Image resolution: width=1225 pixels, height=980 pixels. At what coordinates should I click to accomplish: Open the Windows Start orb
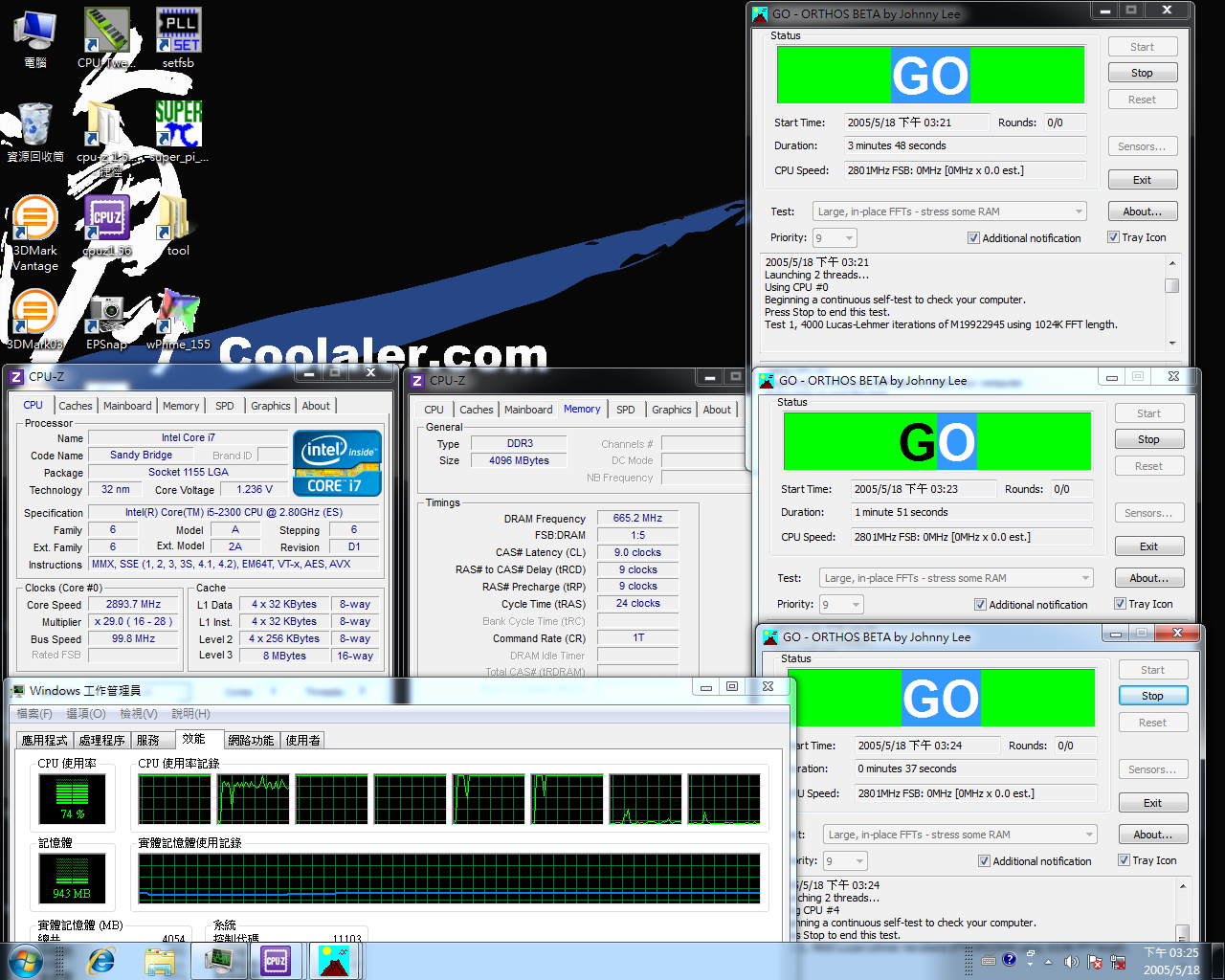[x=25, y=961]
